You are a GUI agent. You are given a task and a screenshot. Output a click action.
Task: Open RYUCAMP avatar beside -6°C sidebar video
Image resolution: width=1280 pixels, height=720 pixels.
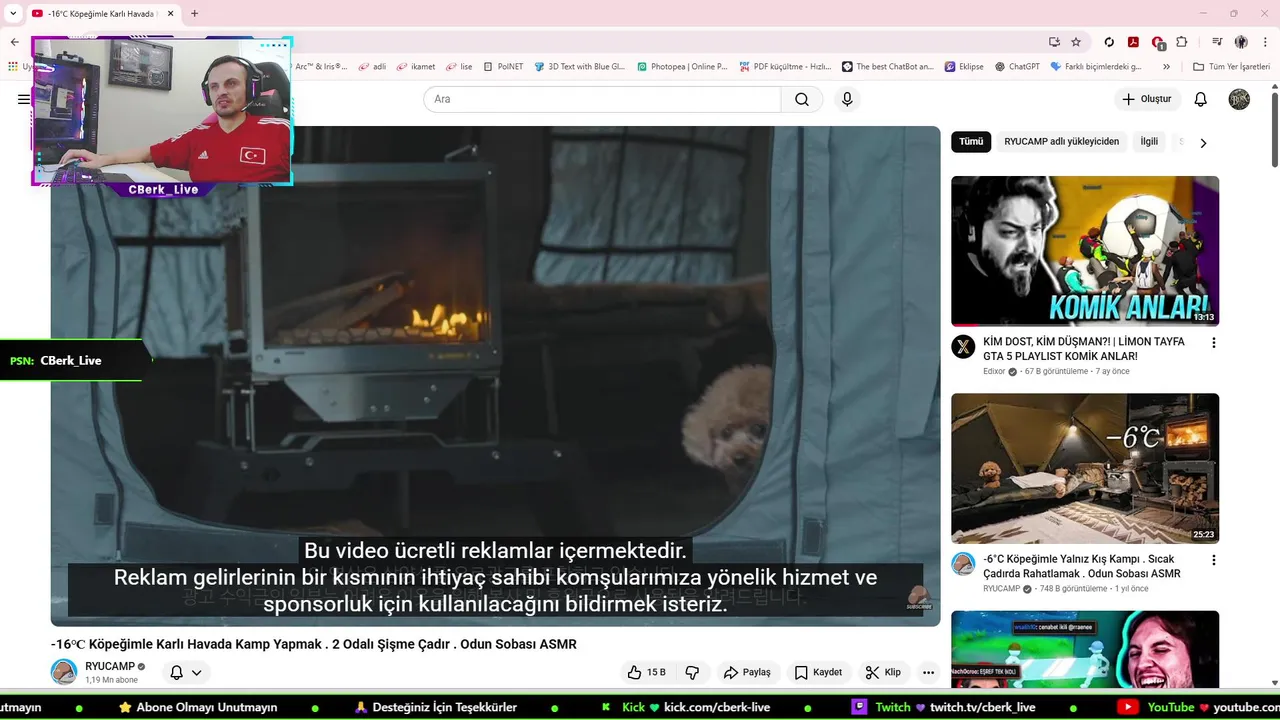(963, 564)
